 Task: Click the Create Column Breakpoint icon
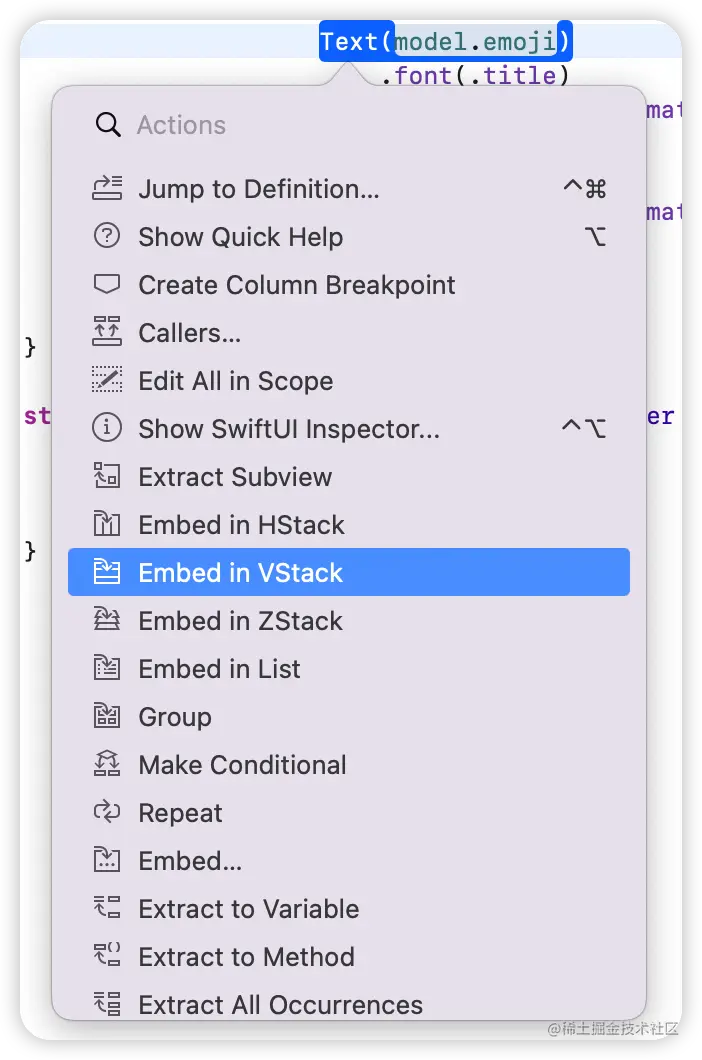point(107,284)
